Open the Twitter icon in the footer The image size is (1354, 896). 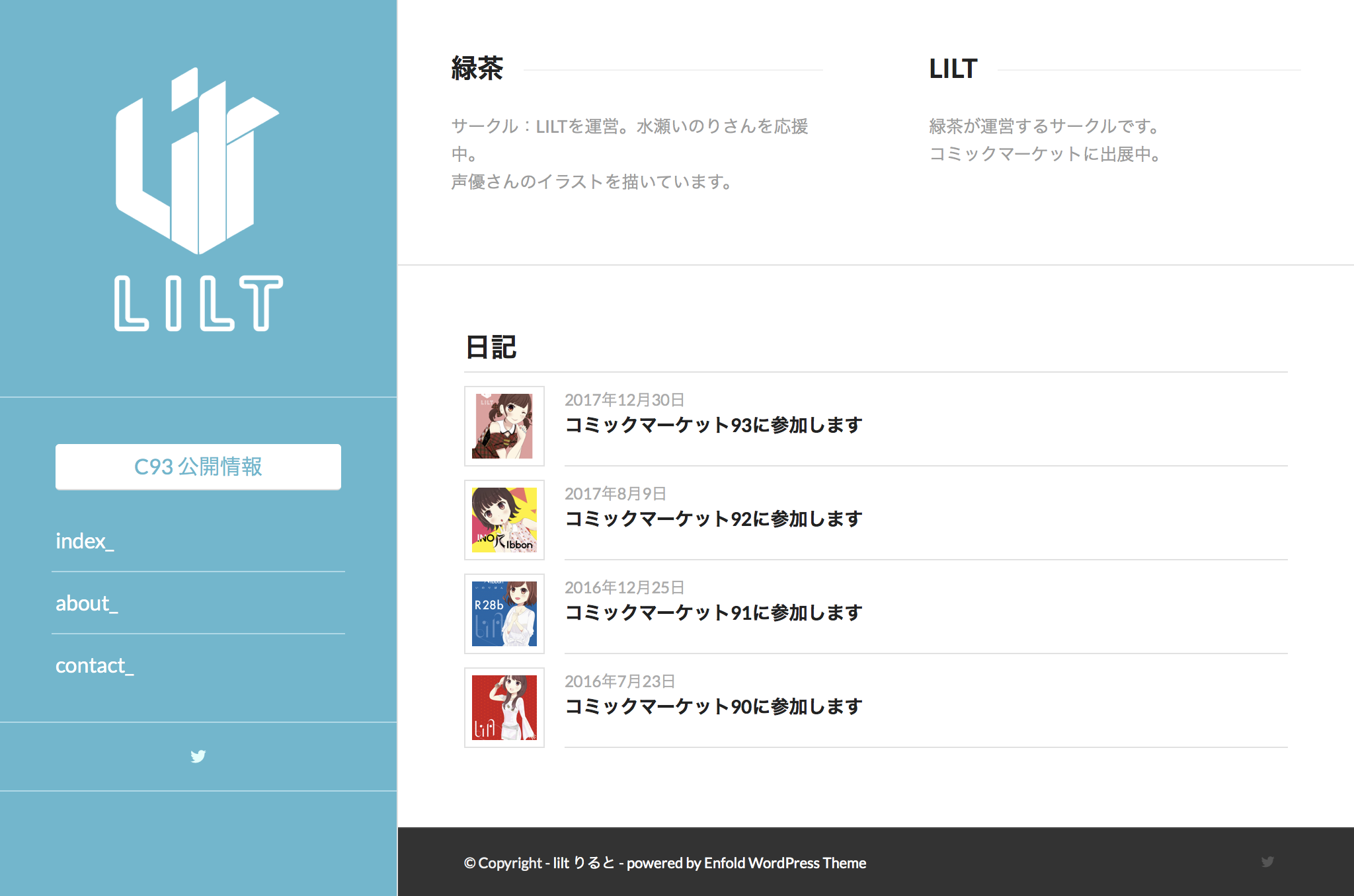[x=1267, y=862]
